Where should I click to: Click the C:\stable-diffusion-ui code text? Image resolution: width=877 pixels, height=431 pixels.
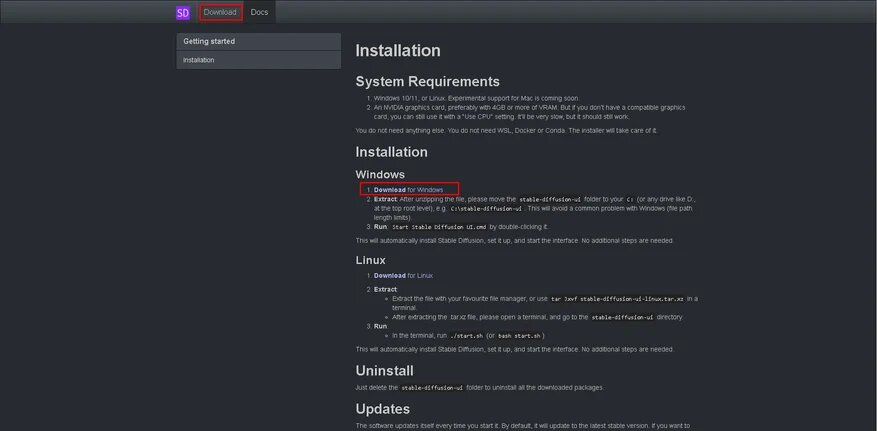(x=486, y=209)
